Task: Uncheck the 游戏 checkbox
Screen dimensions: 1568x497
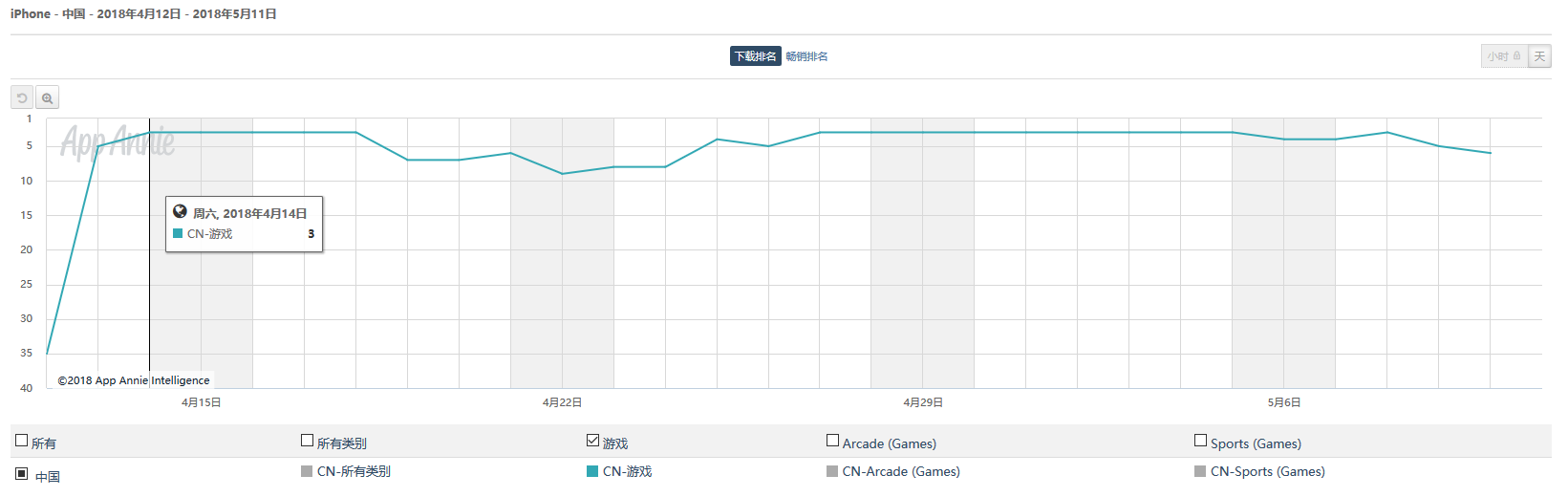Action: 593,441
